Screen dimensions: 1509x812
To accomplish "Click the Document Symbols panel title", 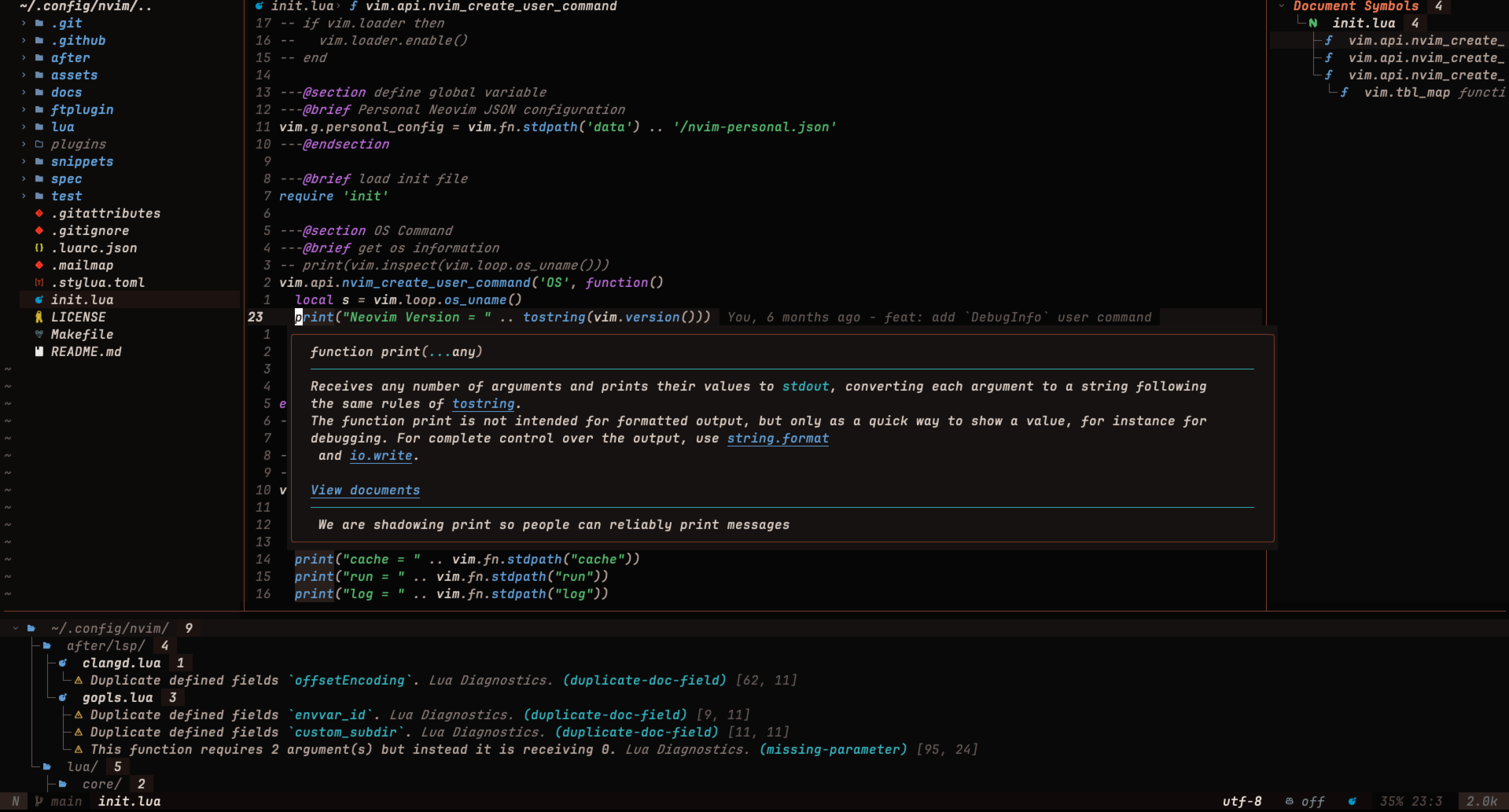I will pos(1356,6).
